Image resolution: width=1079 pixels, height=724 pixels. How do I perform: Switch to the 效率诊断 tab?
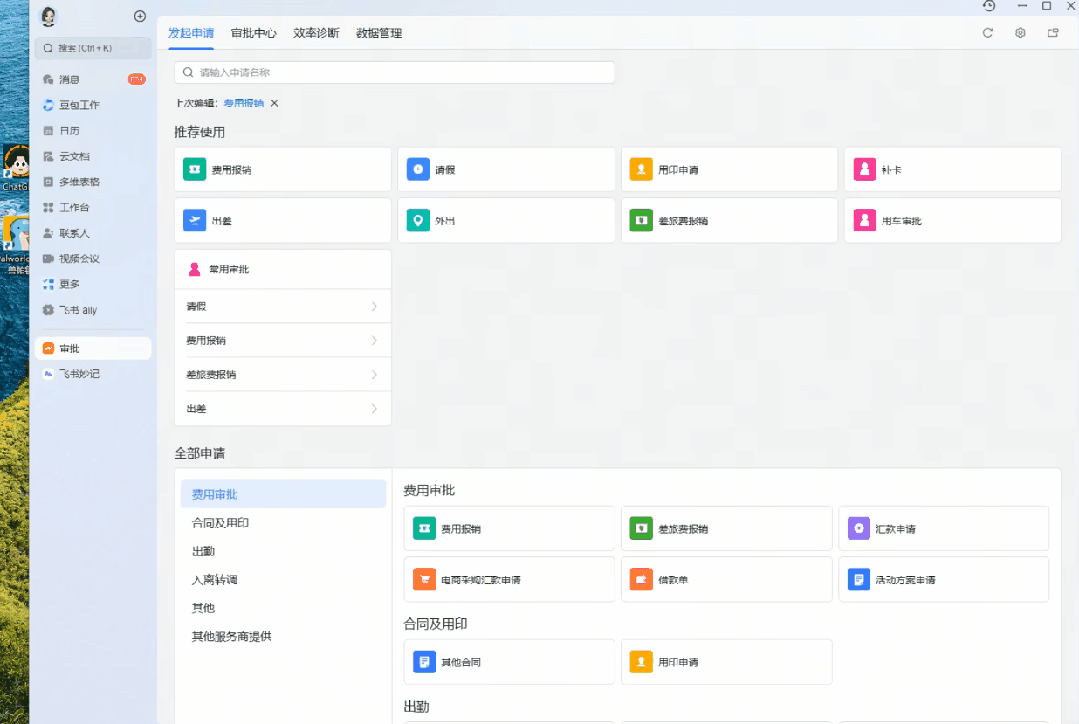[x=316, y=33]
